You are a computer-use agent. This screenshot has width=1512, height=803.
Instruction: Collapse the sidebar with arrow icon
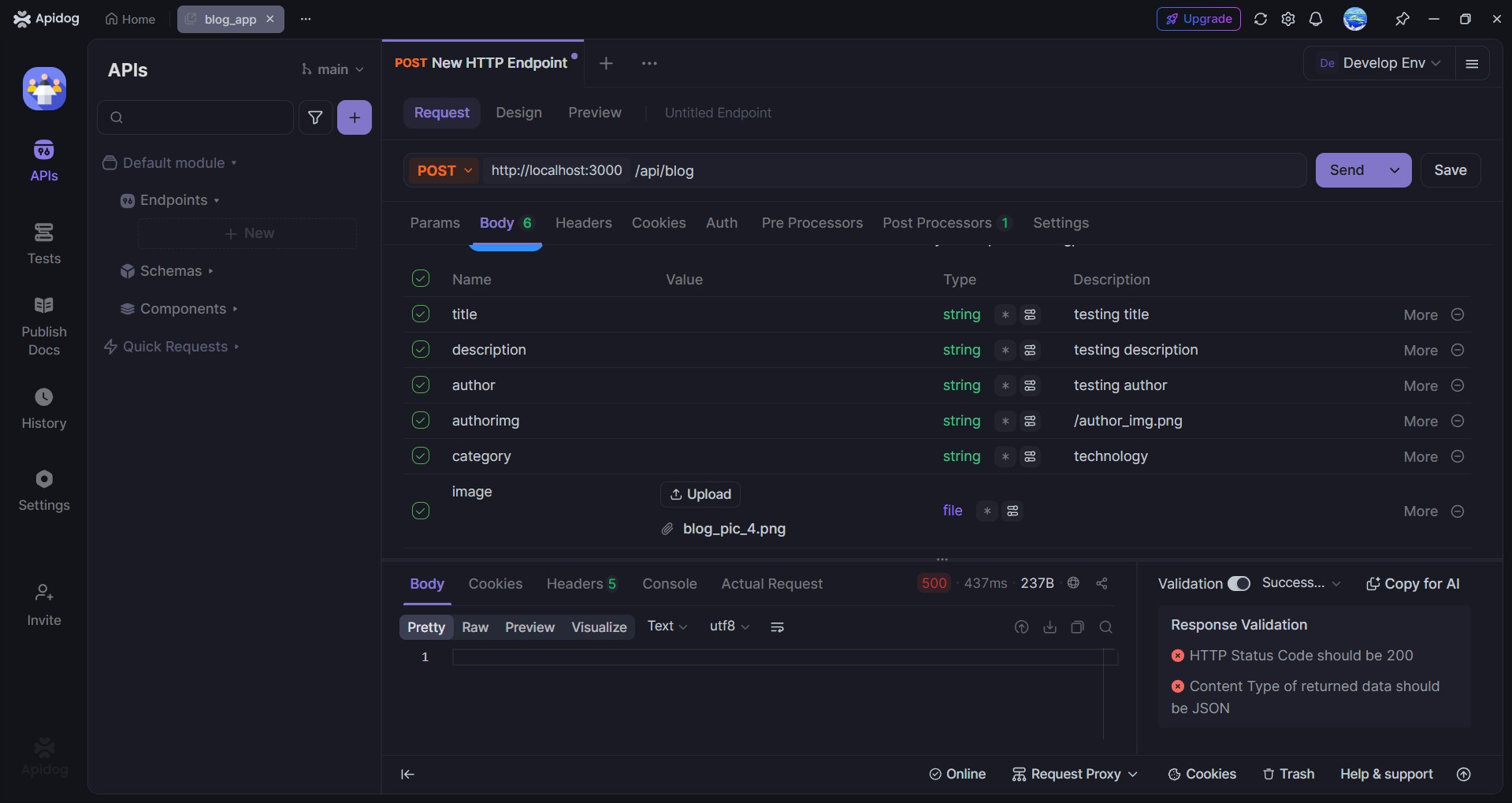[x=407, y=775]
